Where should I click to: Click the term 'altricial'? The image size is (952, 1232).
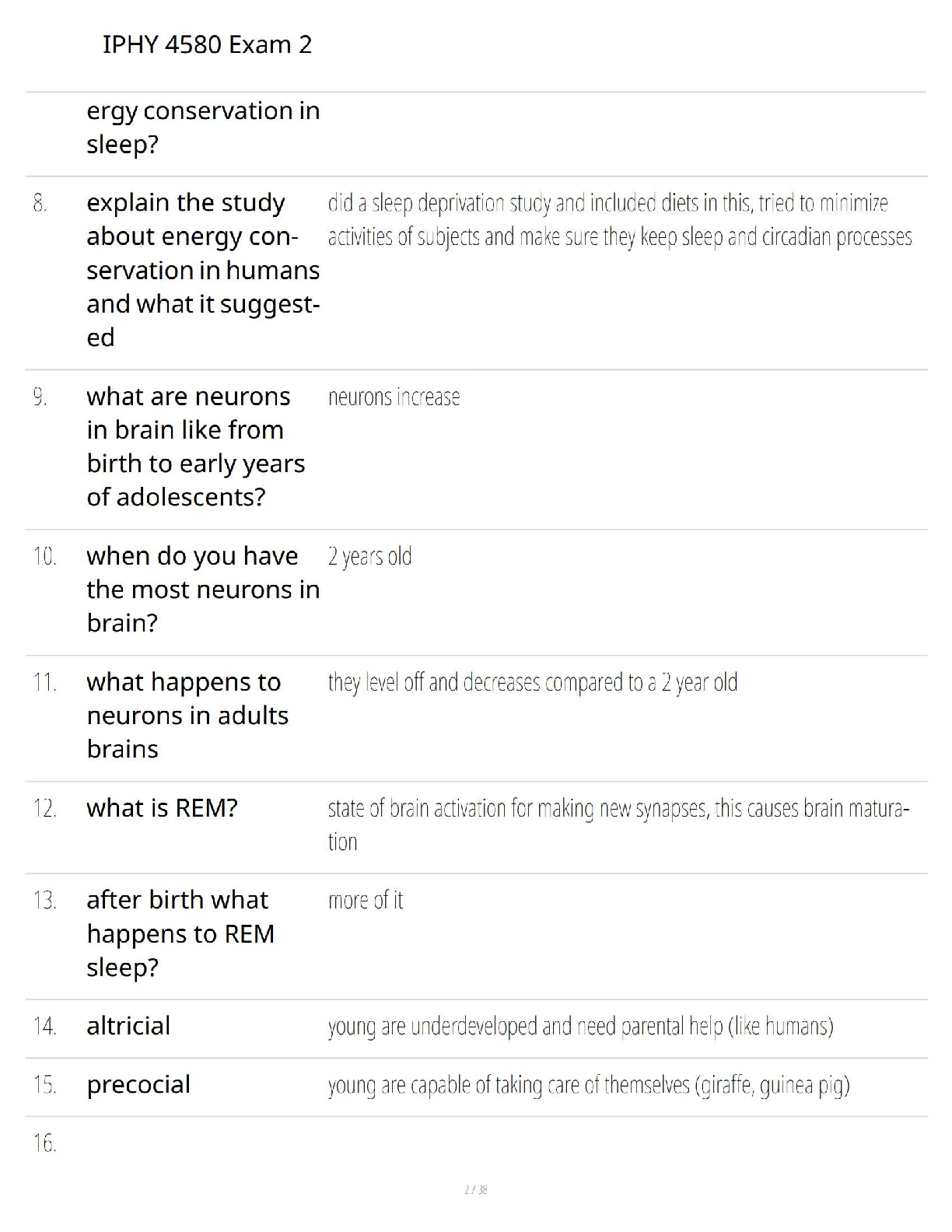click(128, 1026)
